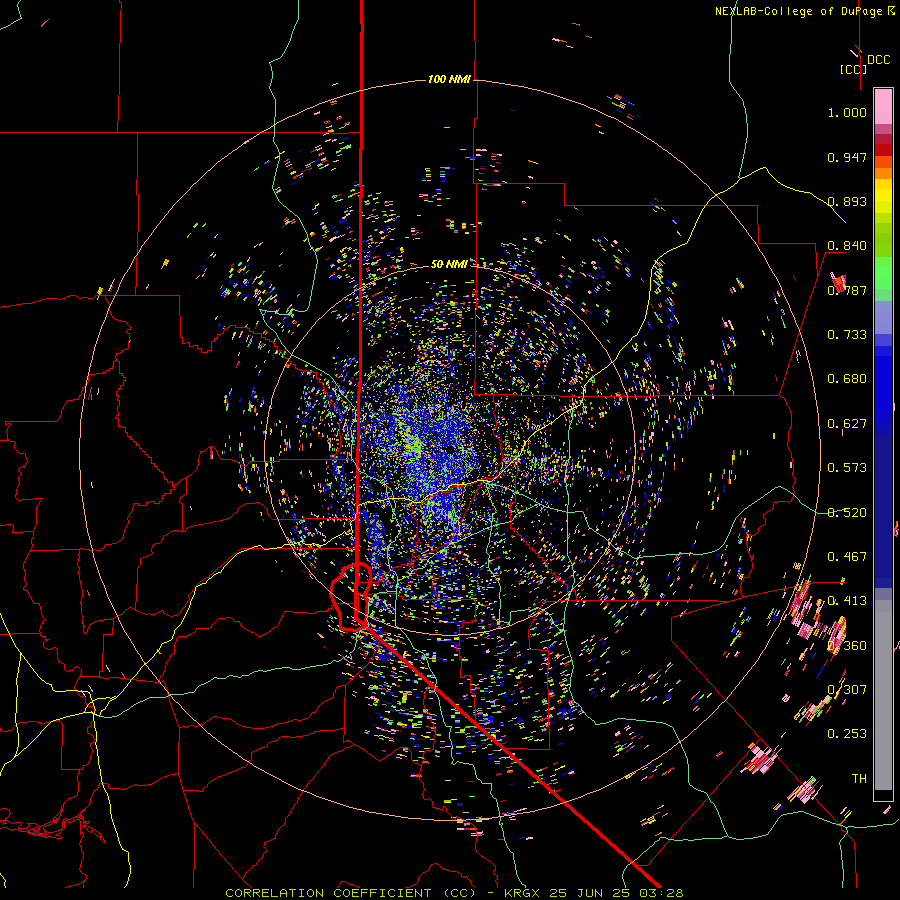Click the 03:28 timestamp in caption
Image resolution: width=900 pixels, height=900 pixels.
(662, 893)
